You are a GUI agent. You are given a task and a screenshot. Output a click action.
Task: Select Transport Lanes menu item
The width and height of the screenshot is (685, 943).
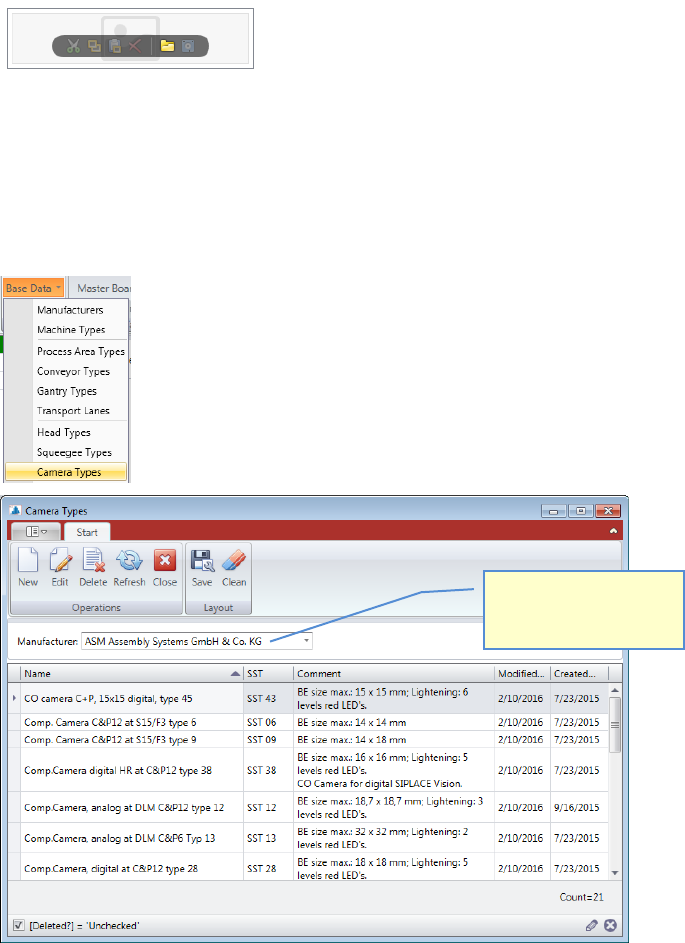point(73,411)
